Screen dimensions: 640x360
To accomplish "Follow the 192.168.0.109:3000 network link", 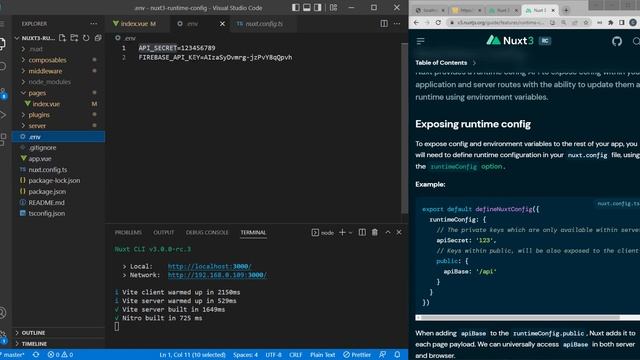I will point(217,275).
